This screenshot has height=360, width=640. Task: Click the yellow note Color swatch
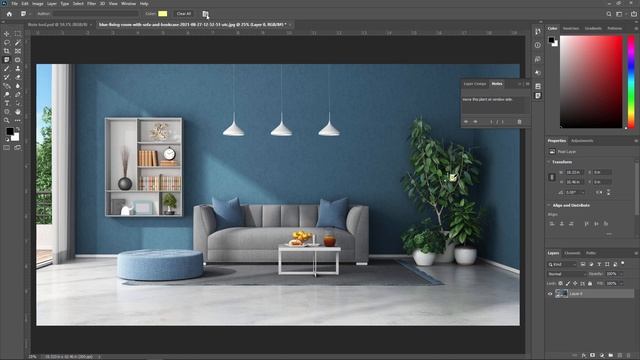click(x=162, y=14)
